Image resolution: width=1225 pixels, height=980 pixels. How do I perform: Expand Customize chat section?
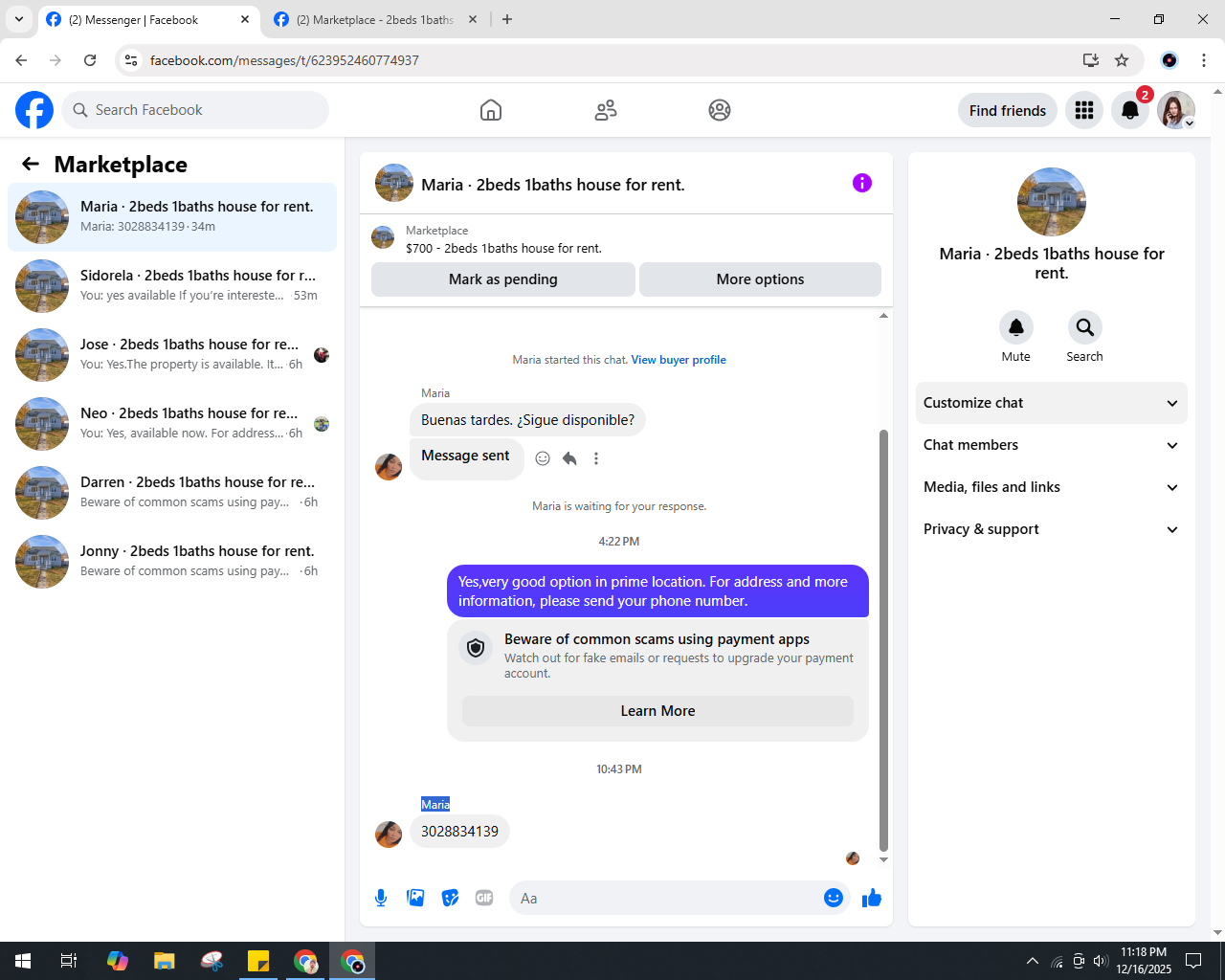coord(1052,403)
